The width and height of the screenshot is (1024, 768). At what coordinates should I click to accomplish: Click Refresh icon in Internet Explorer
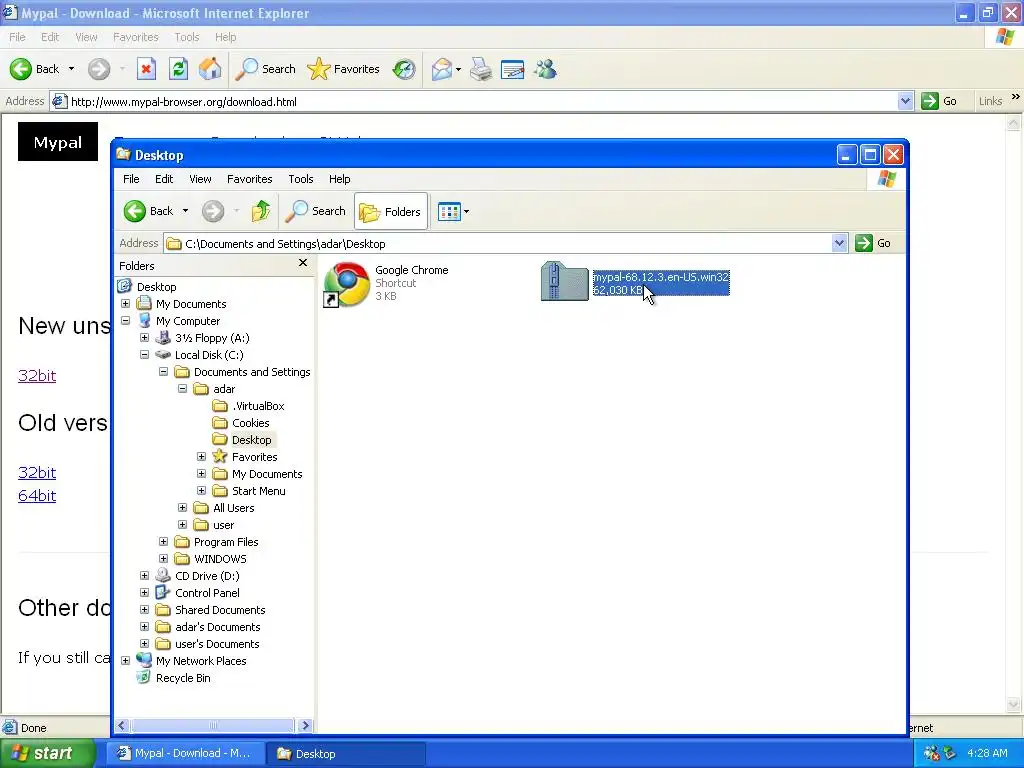(x=178, y=69)
